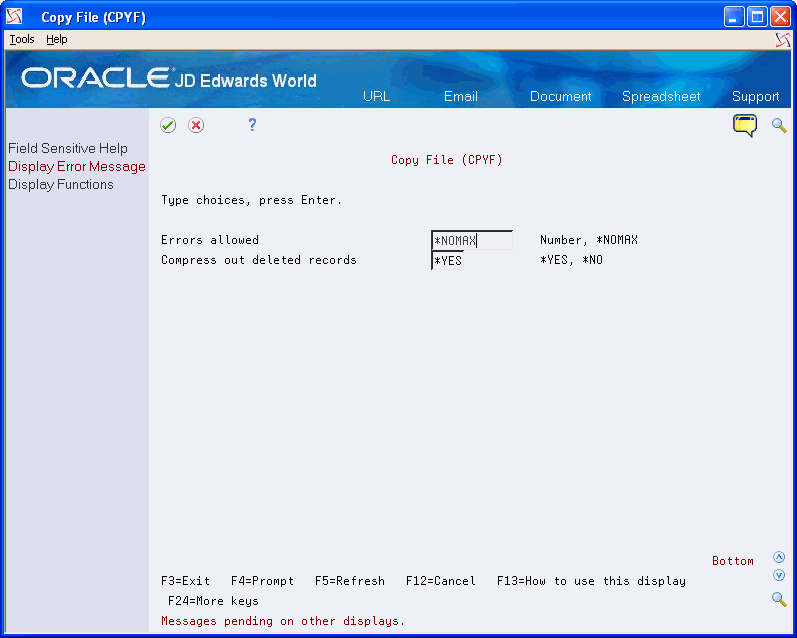
Task: Maximize the Copy File window
Action: pos(757,17)
